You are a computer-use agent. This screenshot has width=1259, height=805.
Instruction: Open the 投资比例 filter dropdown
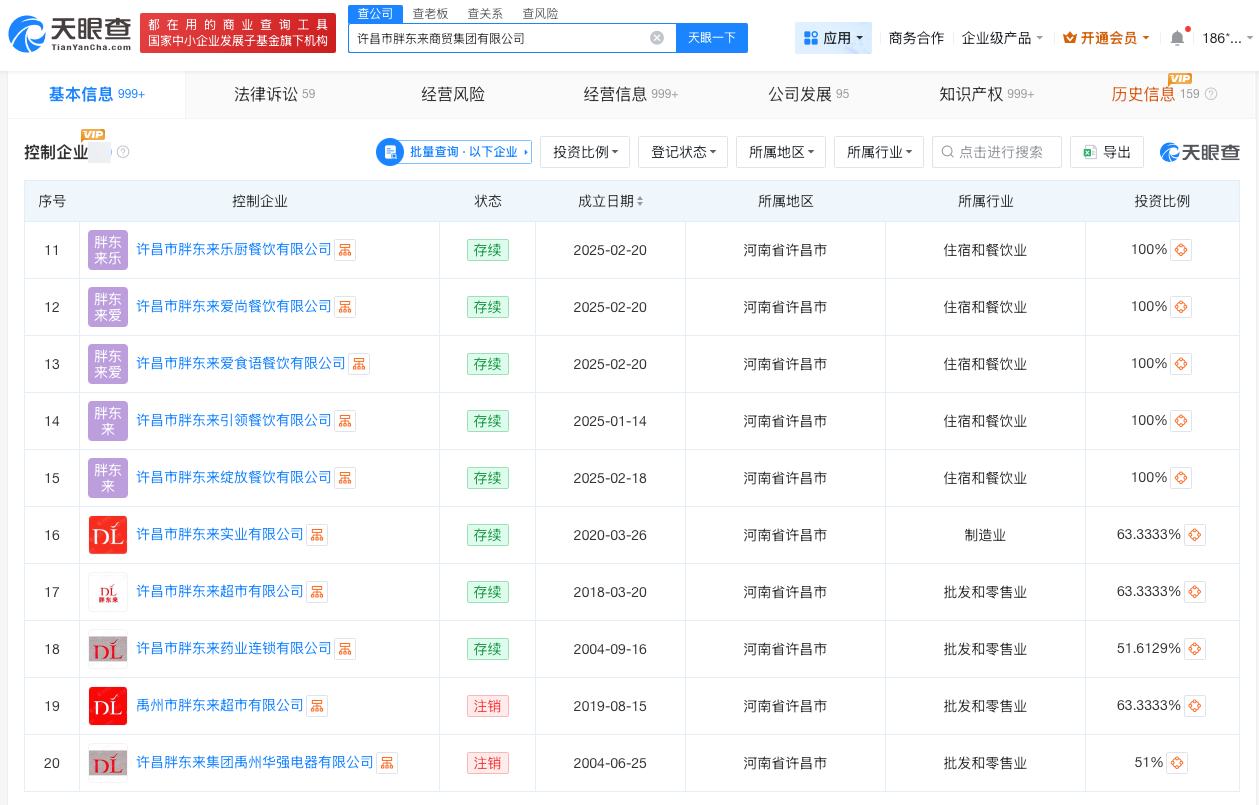pyautogui.click(x=585, y=152)
